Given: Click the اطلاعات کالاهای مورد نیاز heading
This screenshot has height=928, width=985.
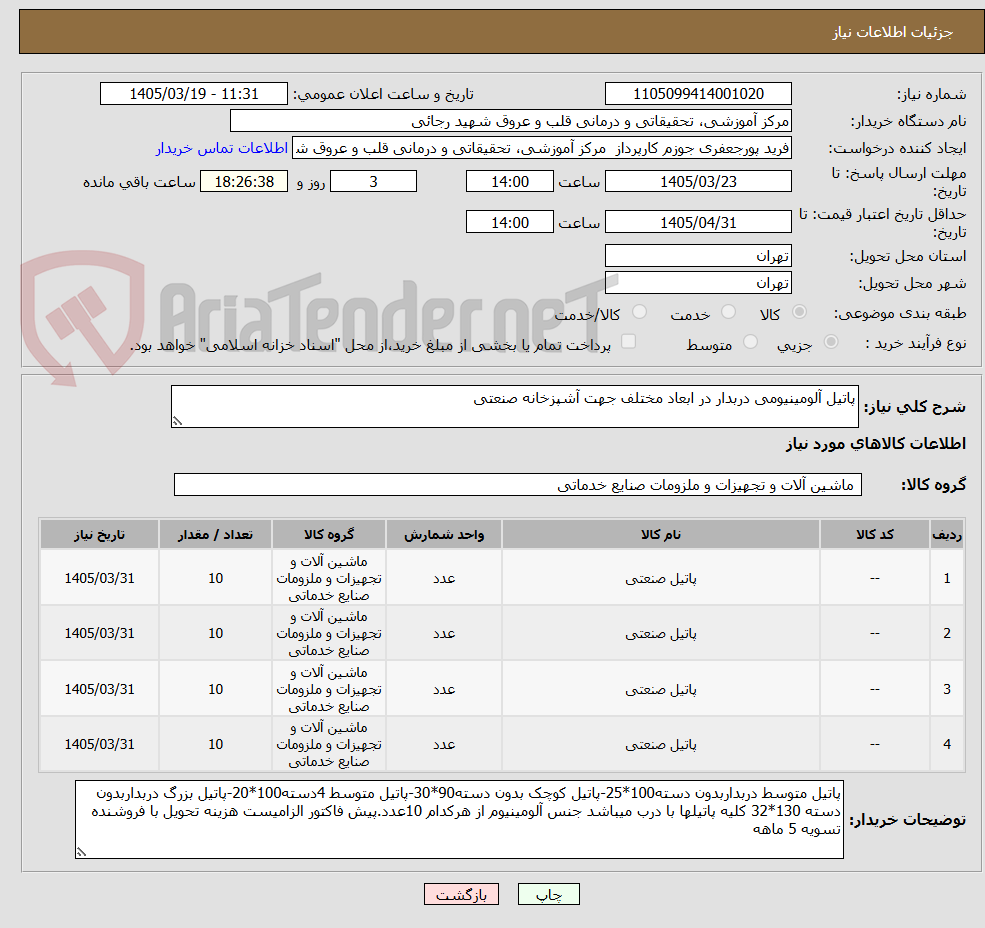Looking at the screenshot, I should tap(876, 444).
